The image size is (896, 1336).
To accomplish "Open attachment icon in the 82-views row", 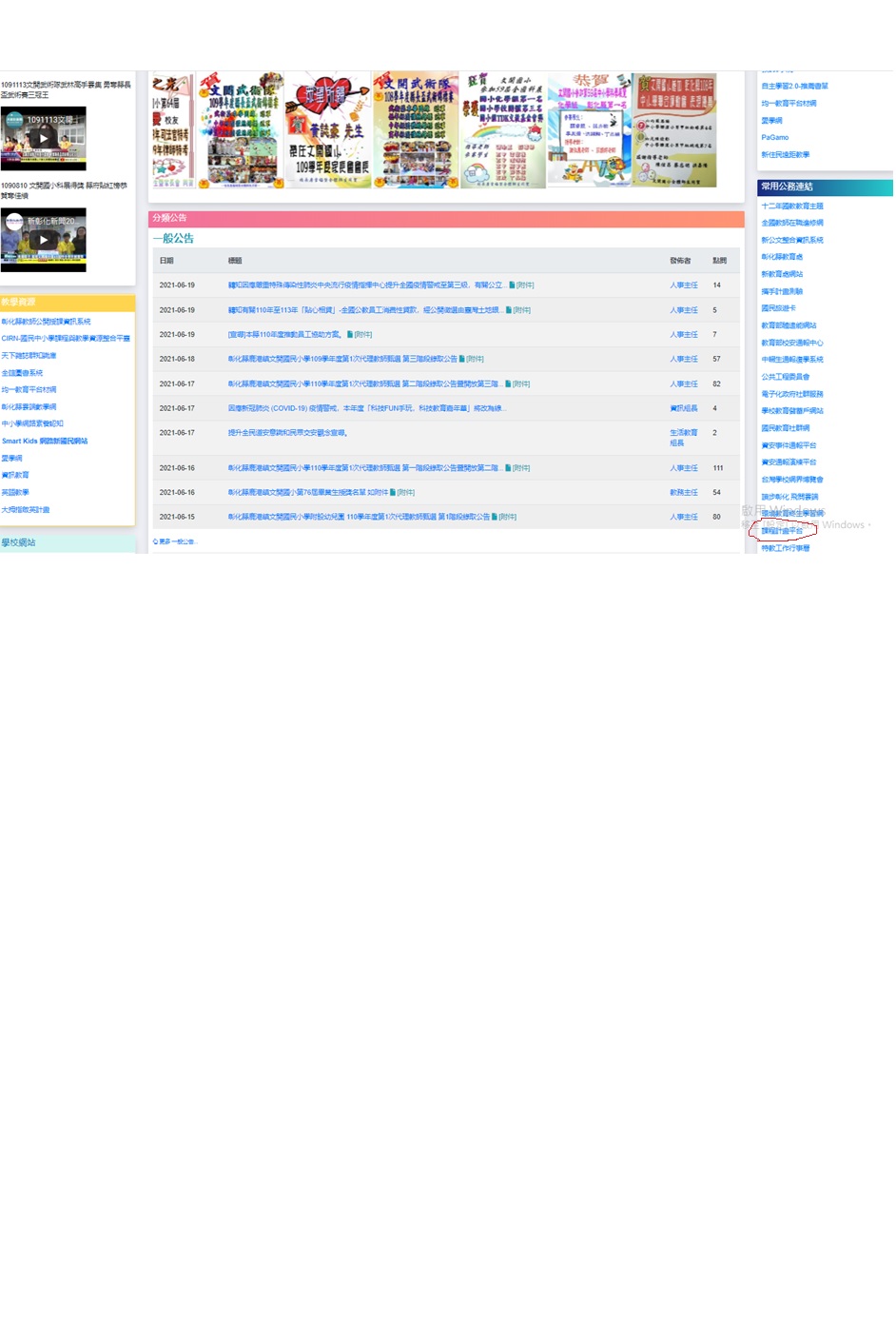I will pyautogui.click(x=508, y=384).
